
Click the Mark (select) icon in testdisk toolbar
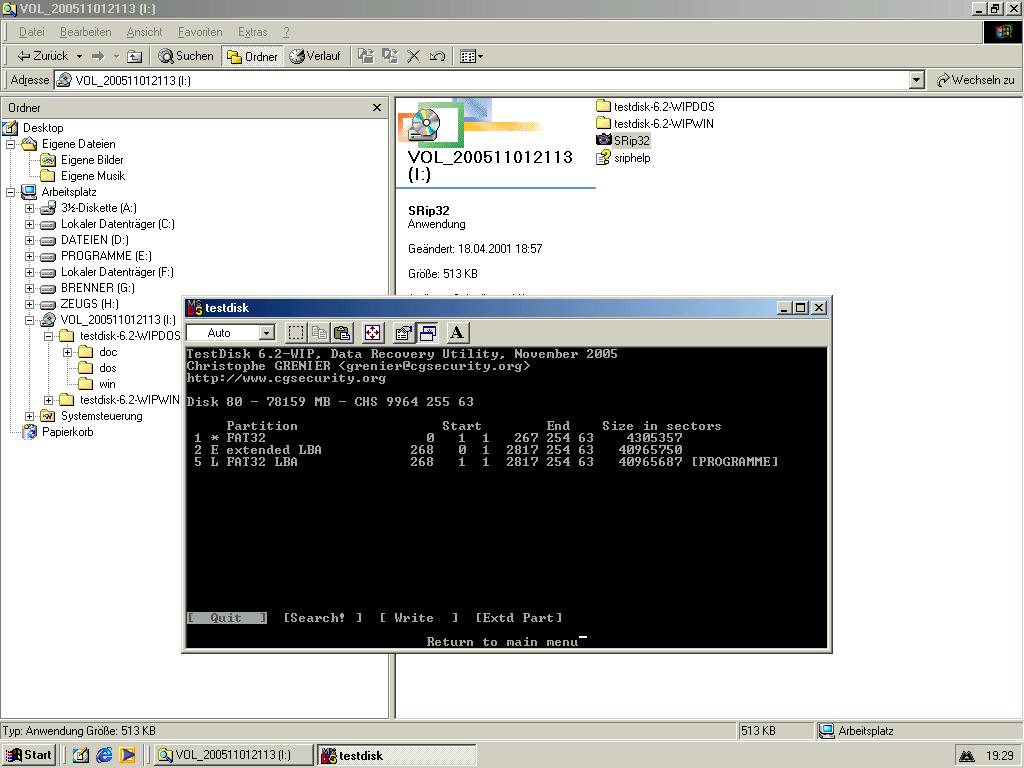[x=296, y=333]
